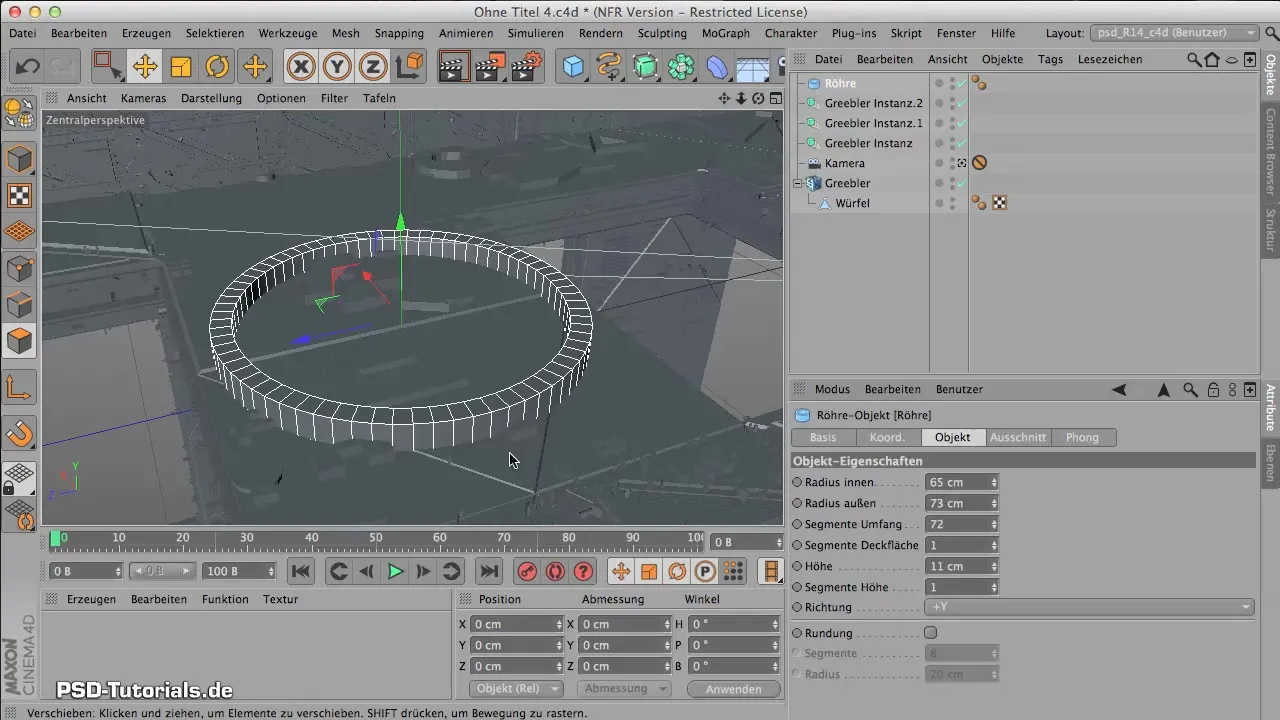Select the Move tool in the top toolbar
This screenshot has height=720, width=1280.
click(145, 67)
